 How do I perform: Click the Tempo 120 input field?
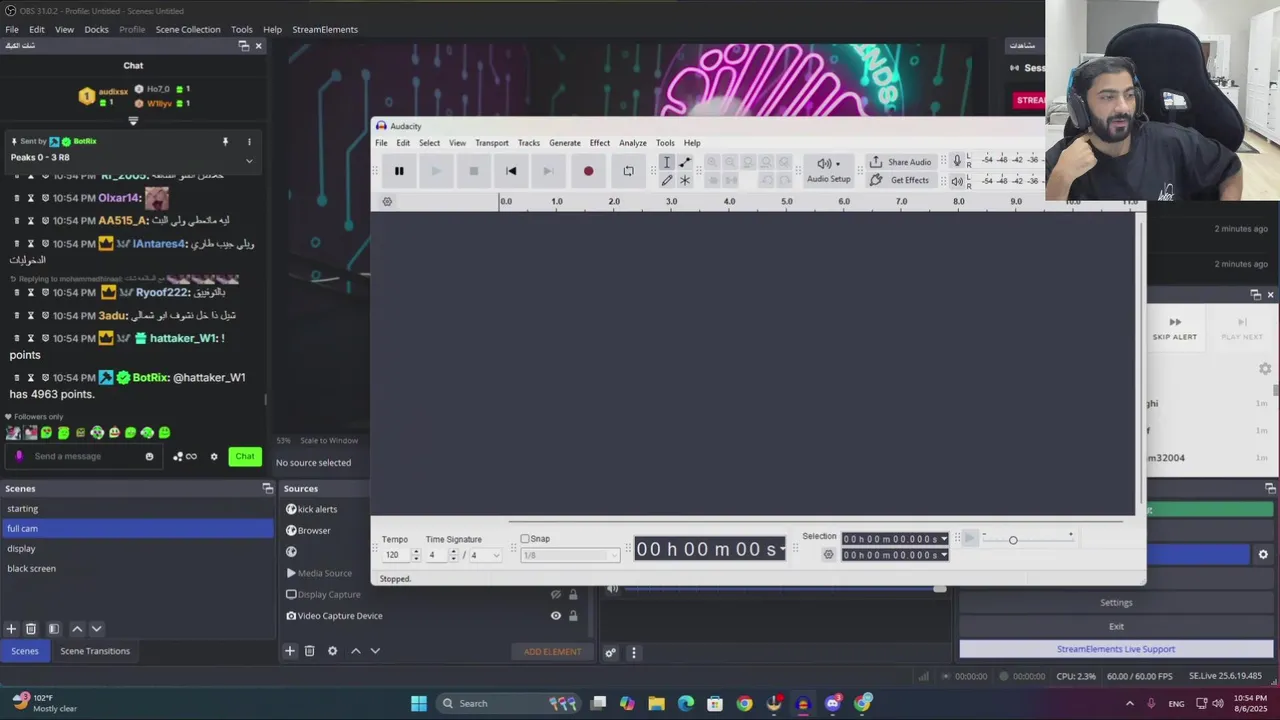click(x=396, y=555)
